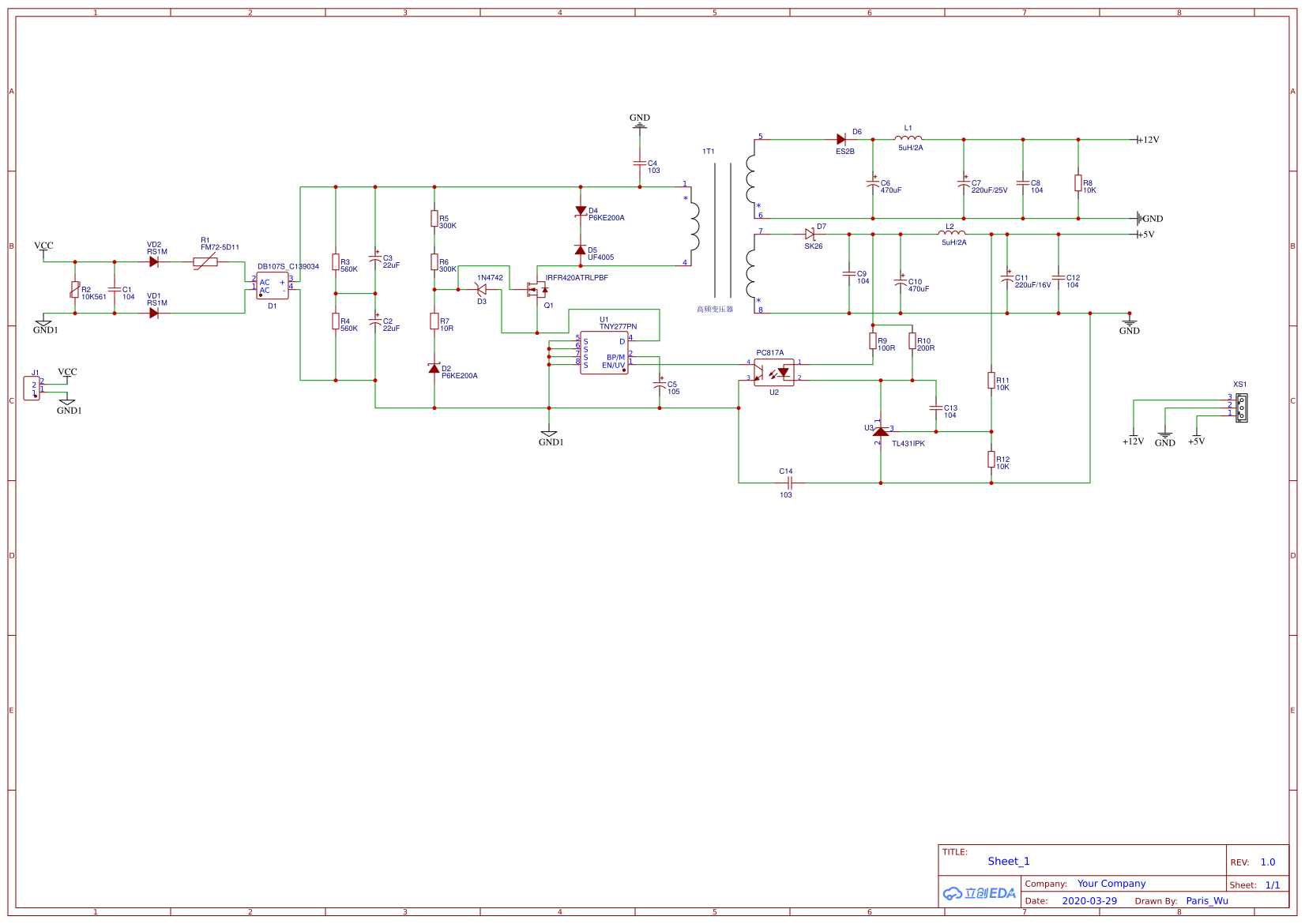Select the D5 UF4005 diode symbol
This screenshot has height=924, width=1305.
(x=581, y=250)
